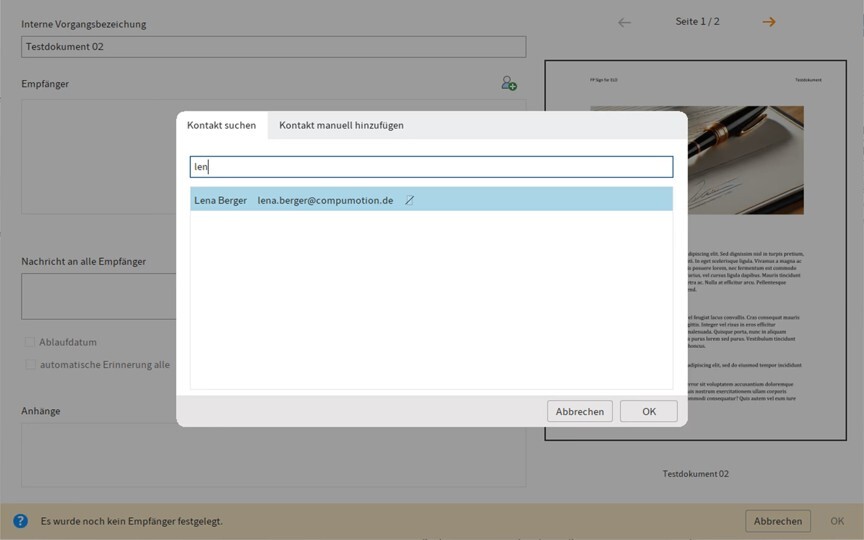Click the contact search field containing 'len'
This screenshot has height=540, width=864.
pos(431,167)
